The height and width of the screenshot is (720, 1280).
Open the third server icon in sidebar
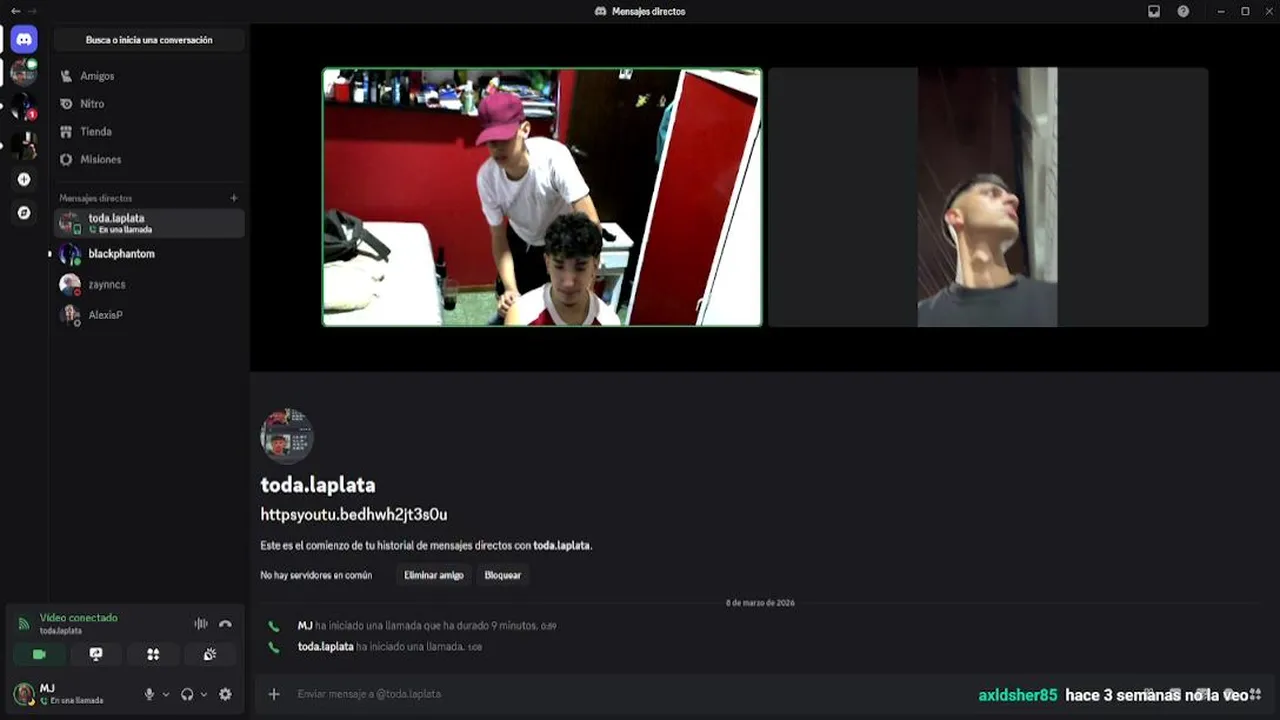pos(24,145)
